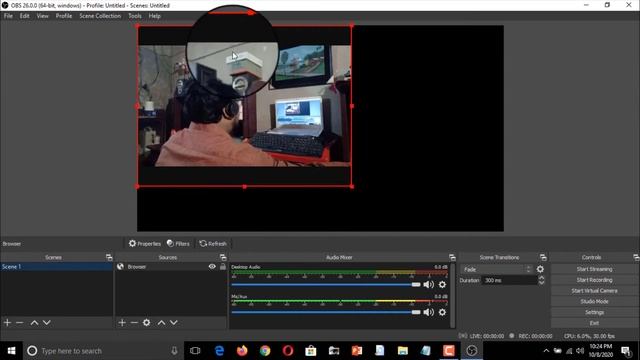The width and height of the screenshot is (640, 360).
Task: Open the Edit menu
Action: pyautogui.click(x=24, y=16)
